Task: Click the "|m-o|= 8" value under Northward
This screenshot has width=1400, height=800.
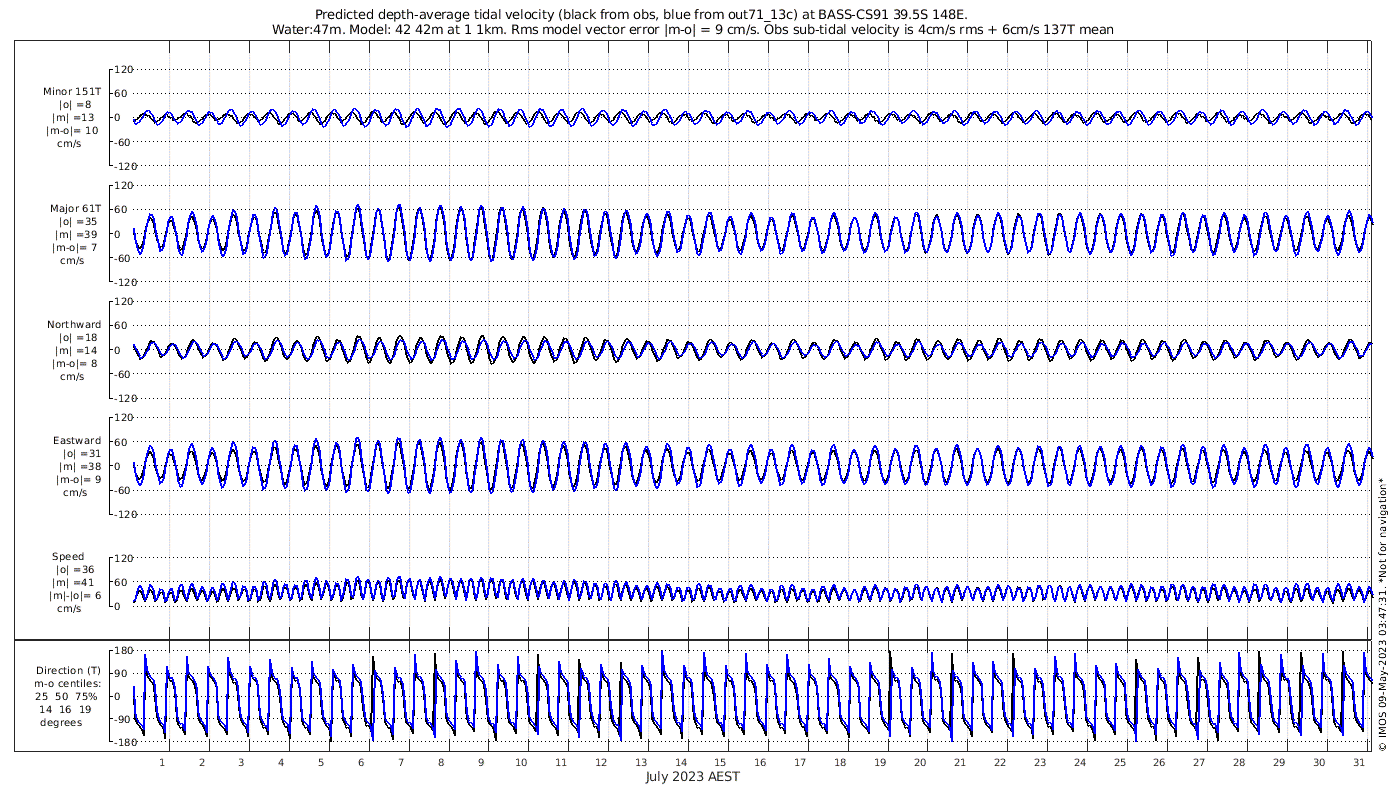Action: click(x=77, y=364)
